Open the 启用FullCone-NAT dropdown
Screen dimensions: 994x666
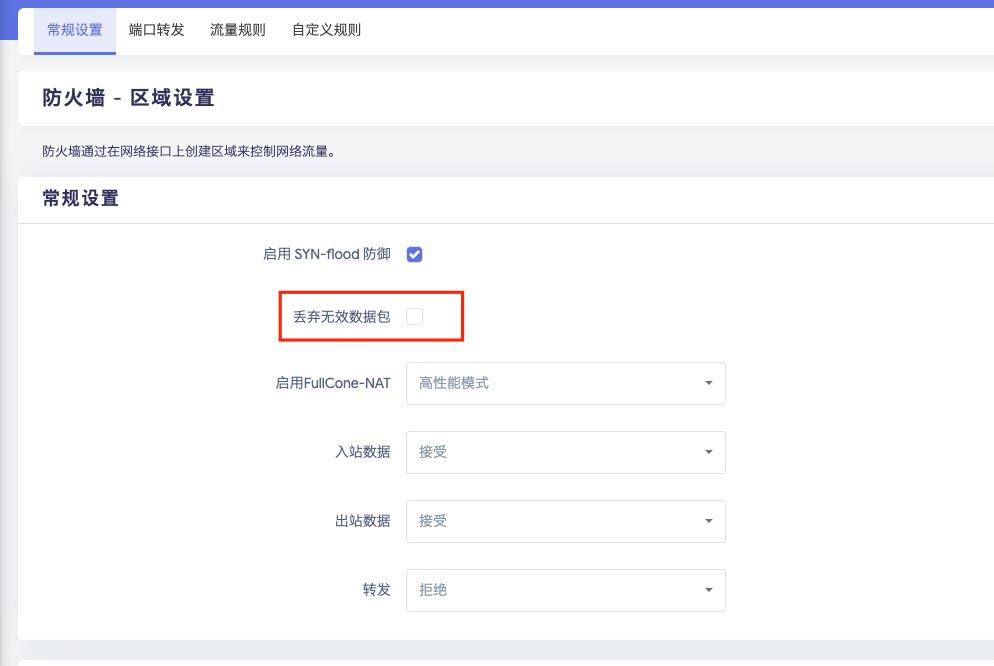[x=565, y=383]
